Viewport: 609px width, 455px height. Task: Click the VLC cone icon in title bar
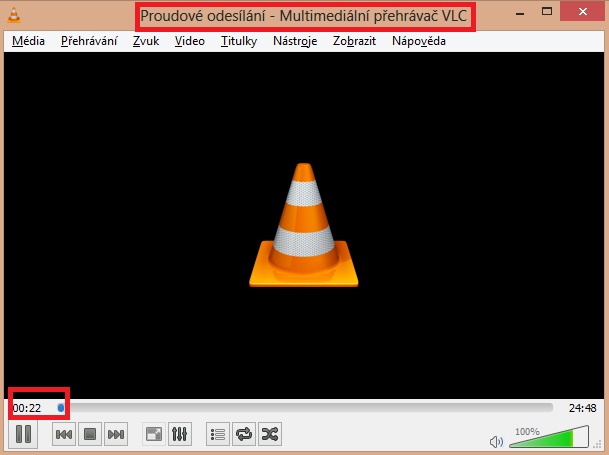[x=14, y=15]
